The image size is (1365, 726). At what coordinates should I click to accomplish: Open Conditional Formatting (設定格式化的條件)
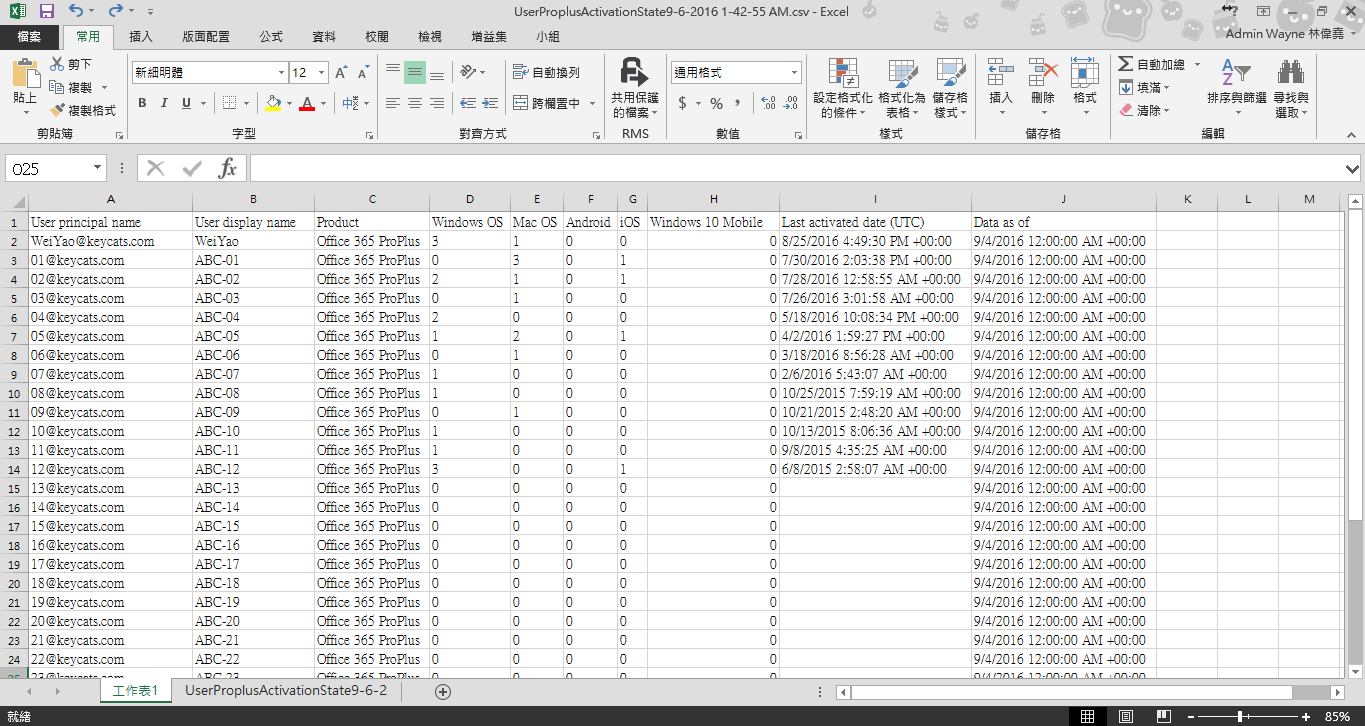(x=842, y=88)
